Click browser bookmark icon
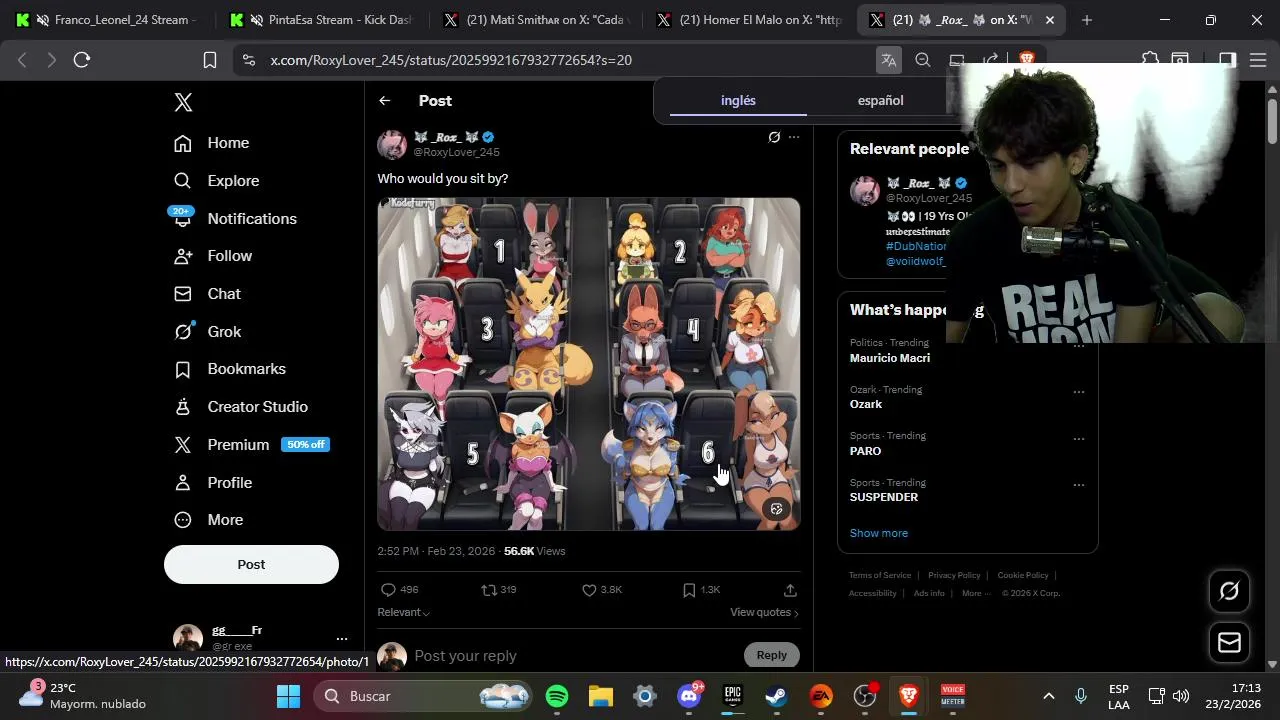 (x=210, y=60)
